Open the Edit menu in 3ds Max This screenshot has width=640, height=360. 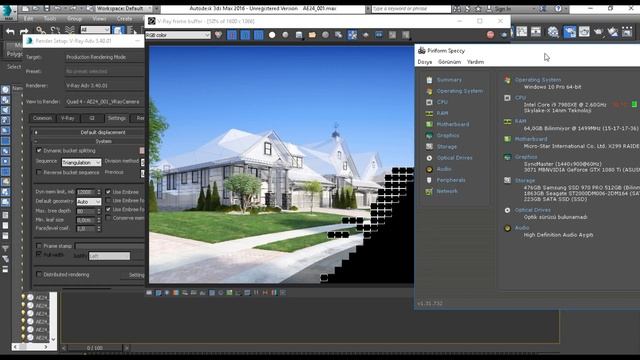(29, 19)
